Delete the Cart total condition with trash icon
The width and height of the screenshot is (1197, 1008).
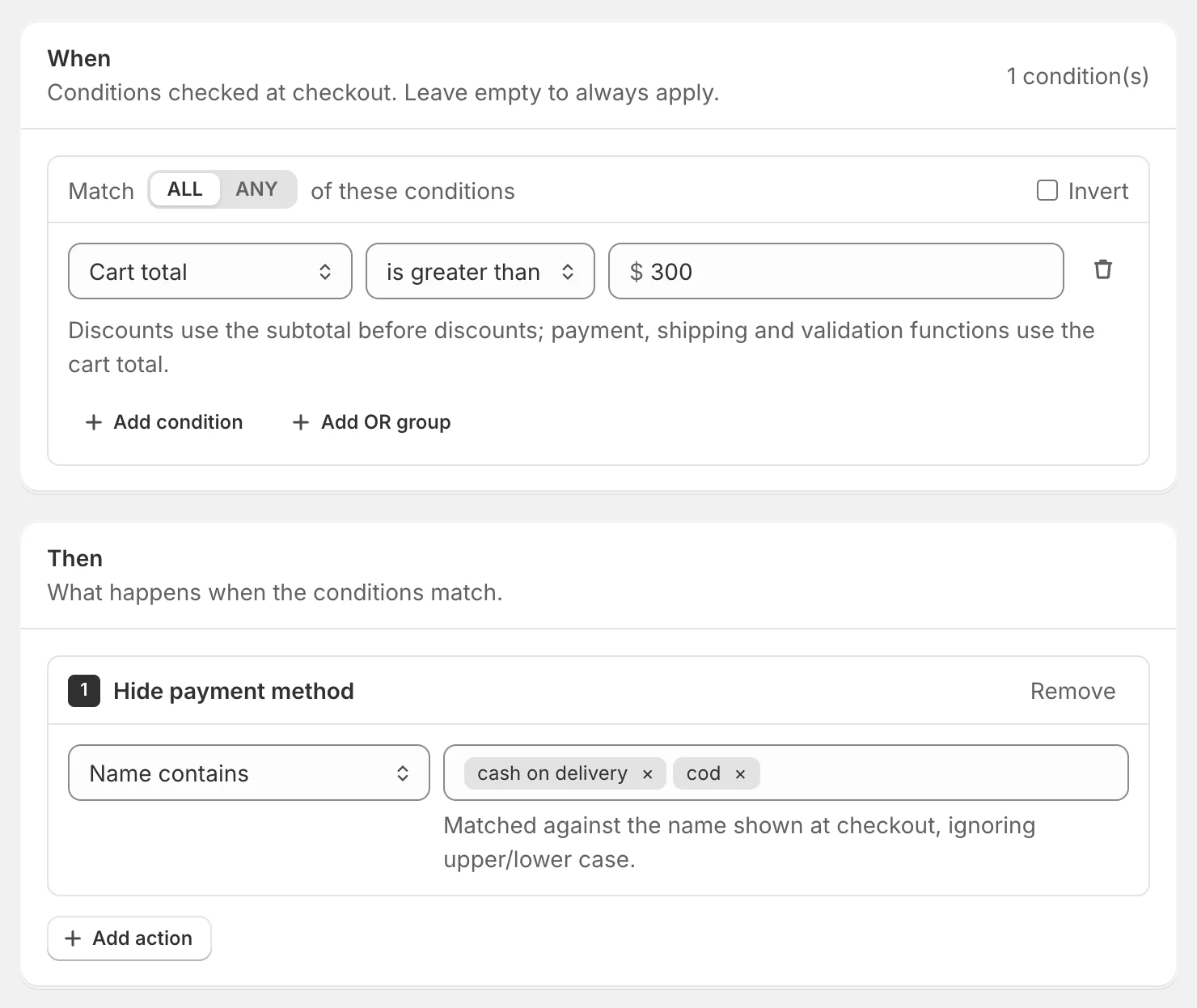[1102, 270]
